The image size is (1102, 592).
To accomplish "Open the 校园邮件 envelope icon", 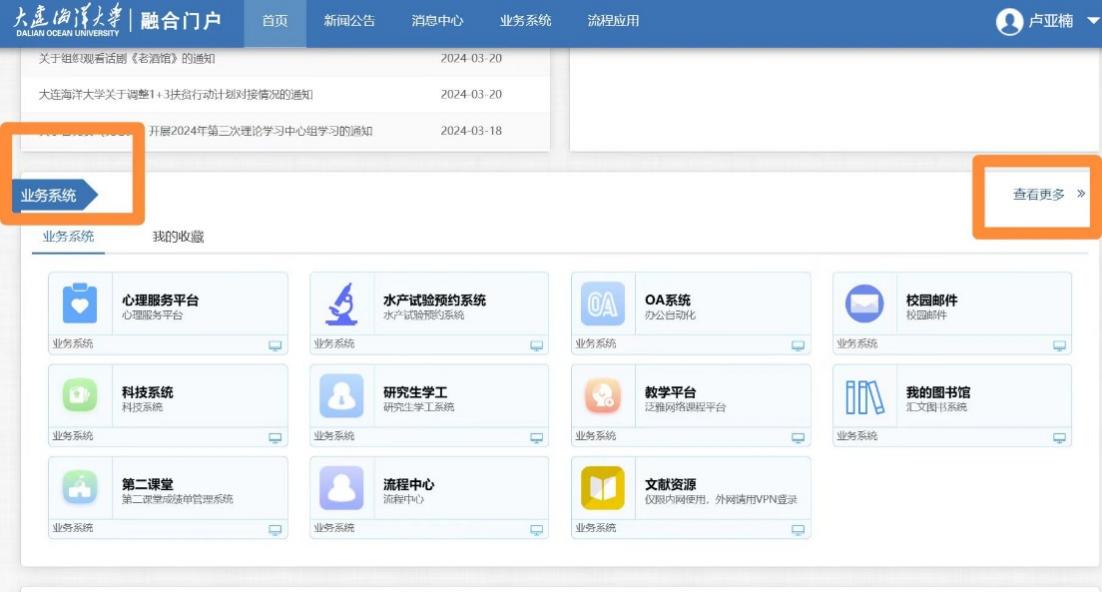I will click(x=864, y=304).
